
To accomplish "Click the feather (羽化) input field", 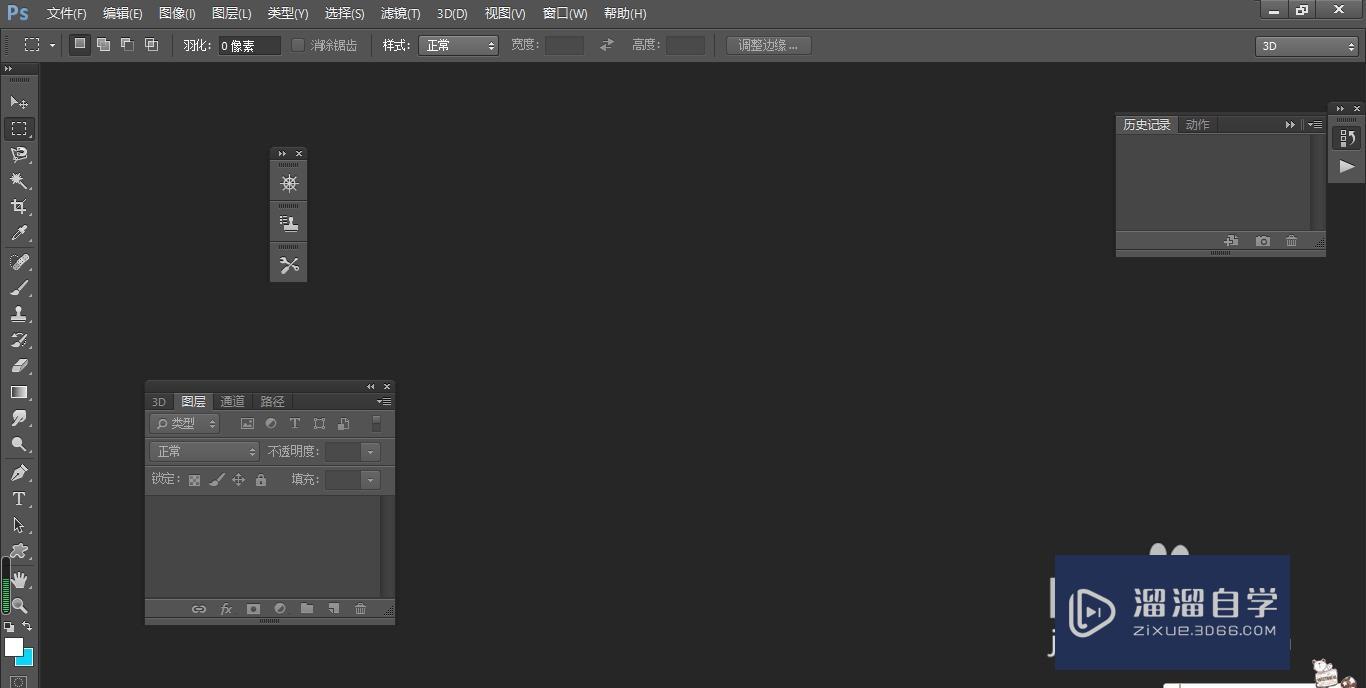I will click(250, 46).
